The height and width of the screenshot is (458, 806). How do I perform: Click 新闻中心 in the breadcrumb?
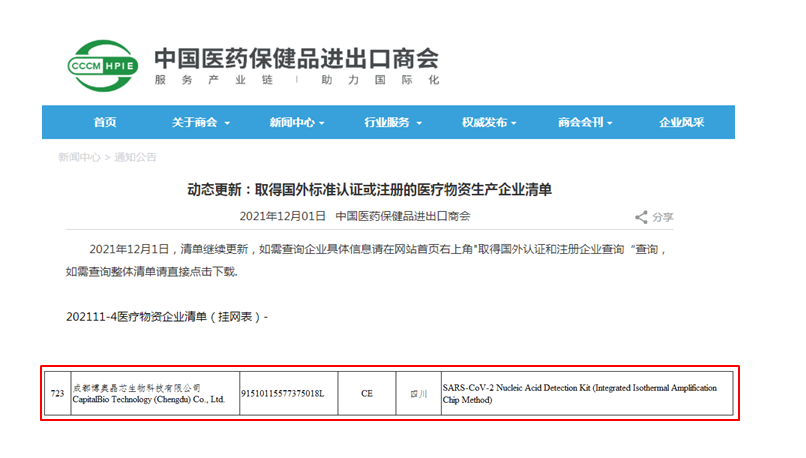click(79, 157)
